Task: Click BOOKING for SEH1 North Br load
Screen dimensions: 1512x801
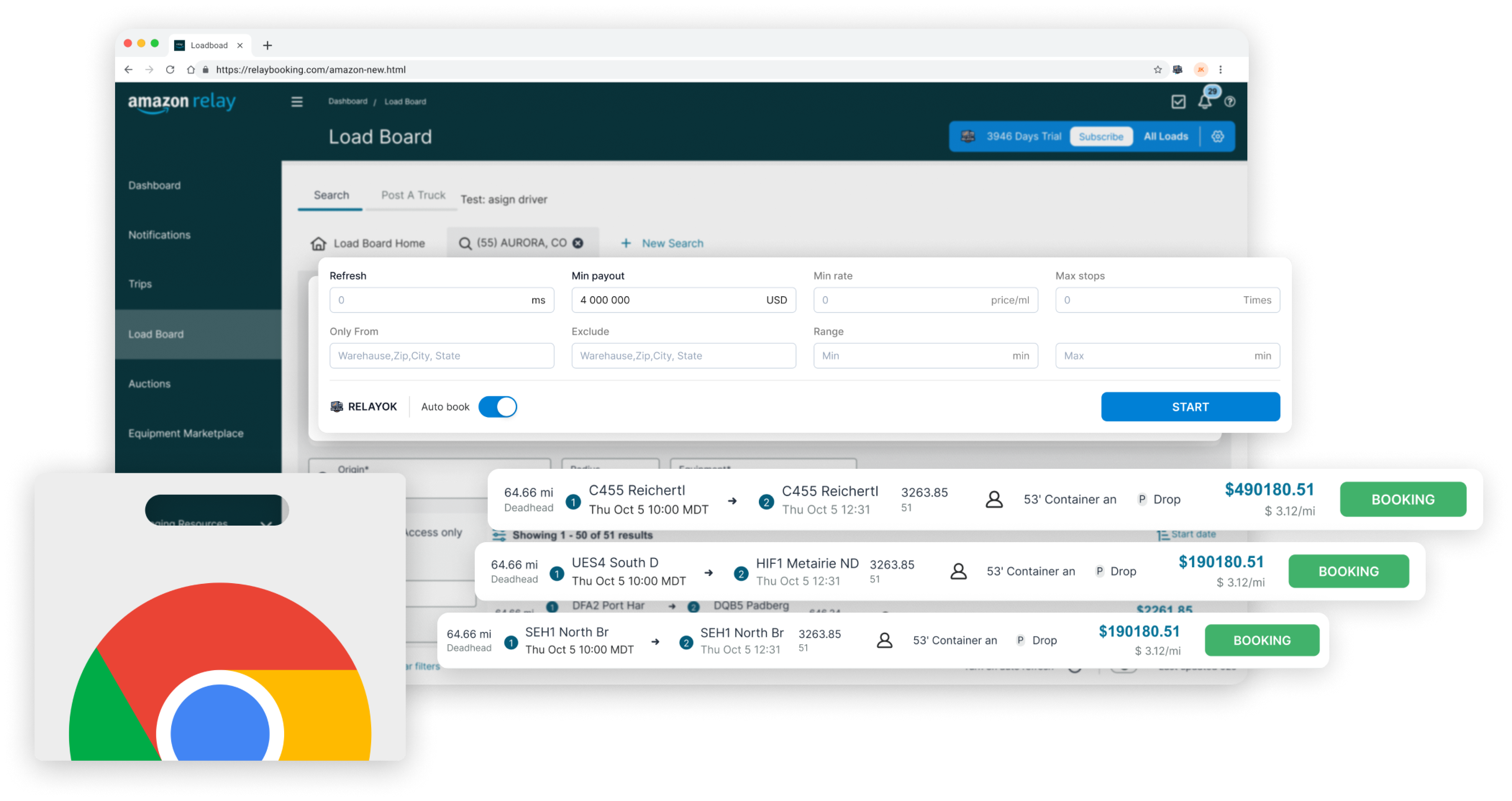Action: 1262,640
